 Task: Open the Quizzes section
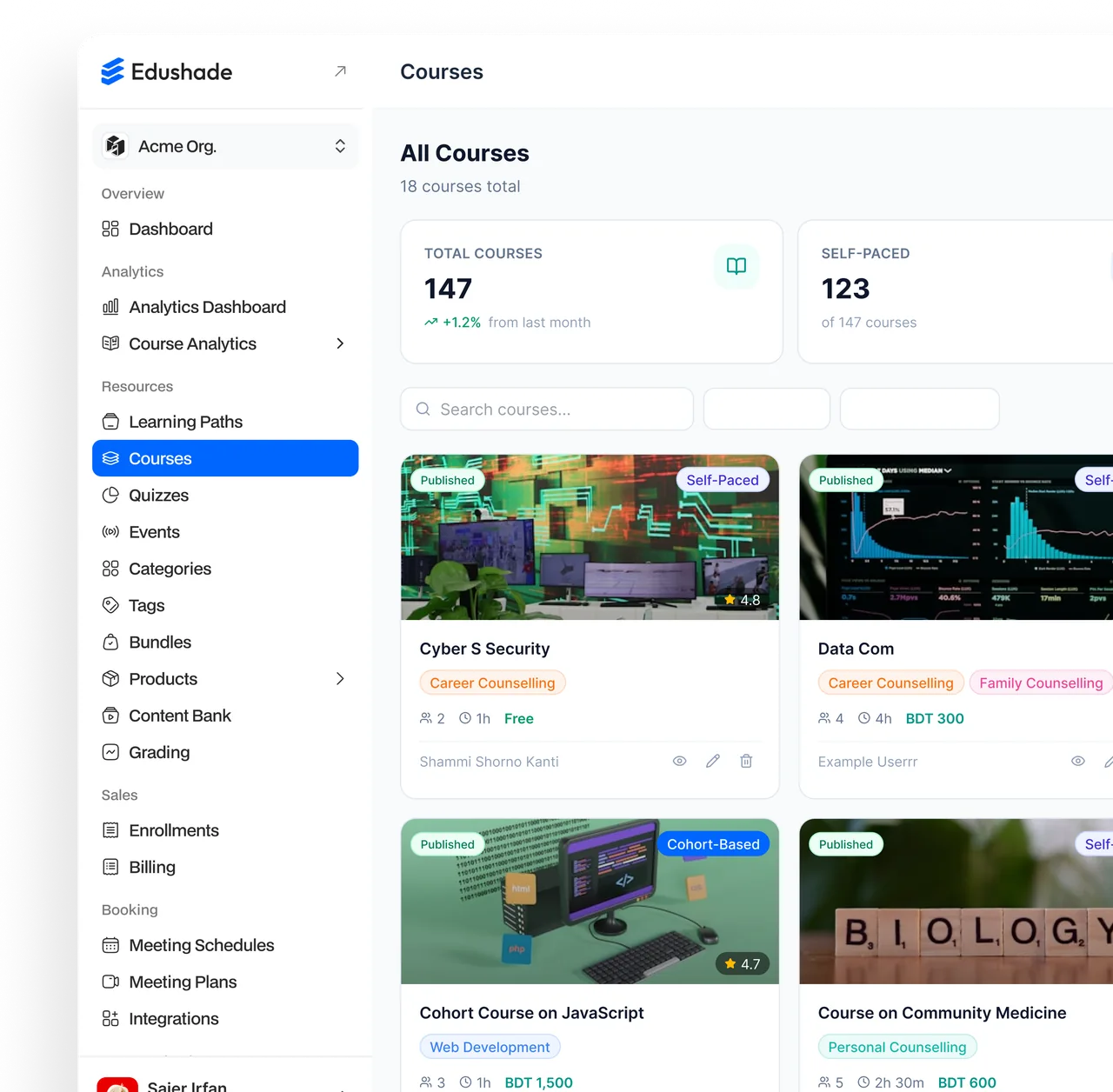[x=225, y=496]
